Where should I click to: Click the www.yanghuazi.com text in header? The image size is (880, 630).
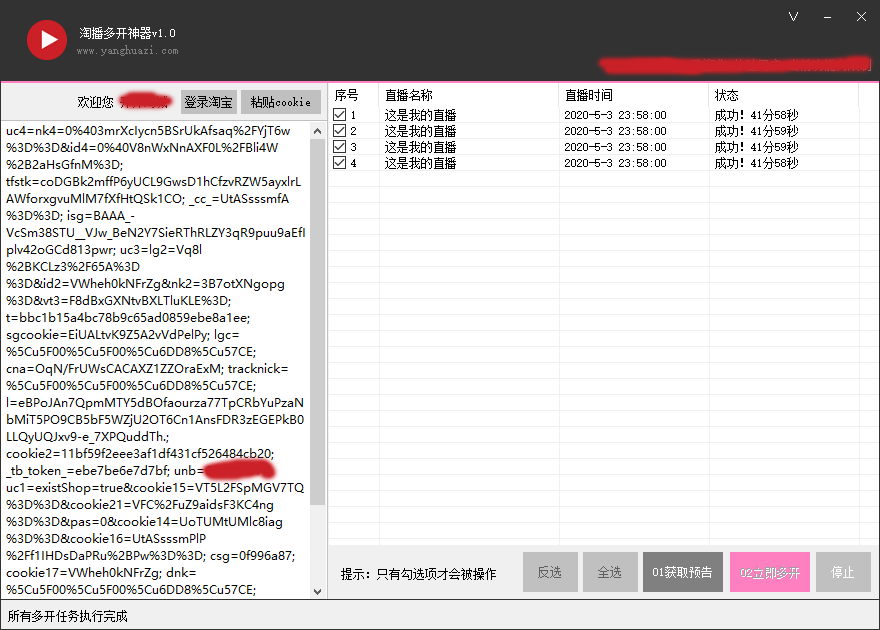click(127, 51)
